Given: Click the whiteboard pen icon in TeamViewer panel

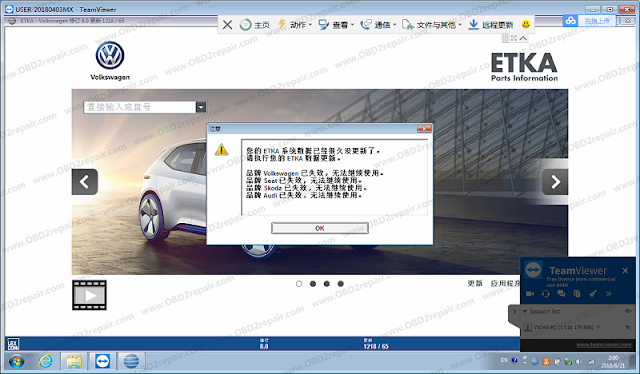Looking at the screenshot, I should tap(593, 294).
